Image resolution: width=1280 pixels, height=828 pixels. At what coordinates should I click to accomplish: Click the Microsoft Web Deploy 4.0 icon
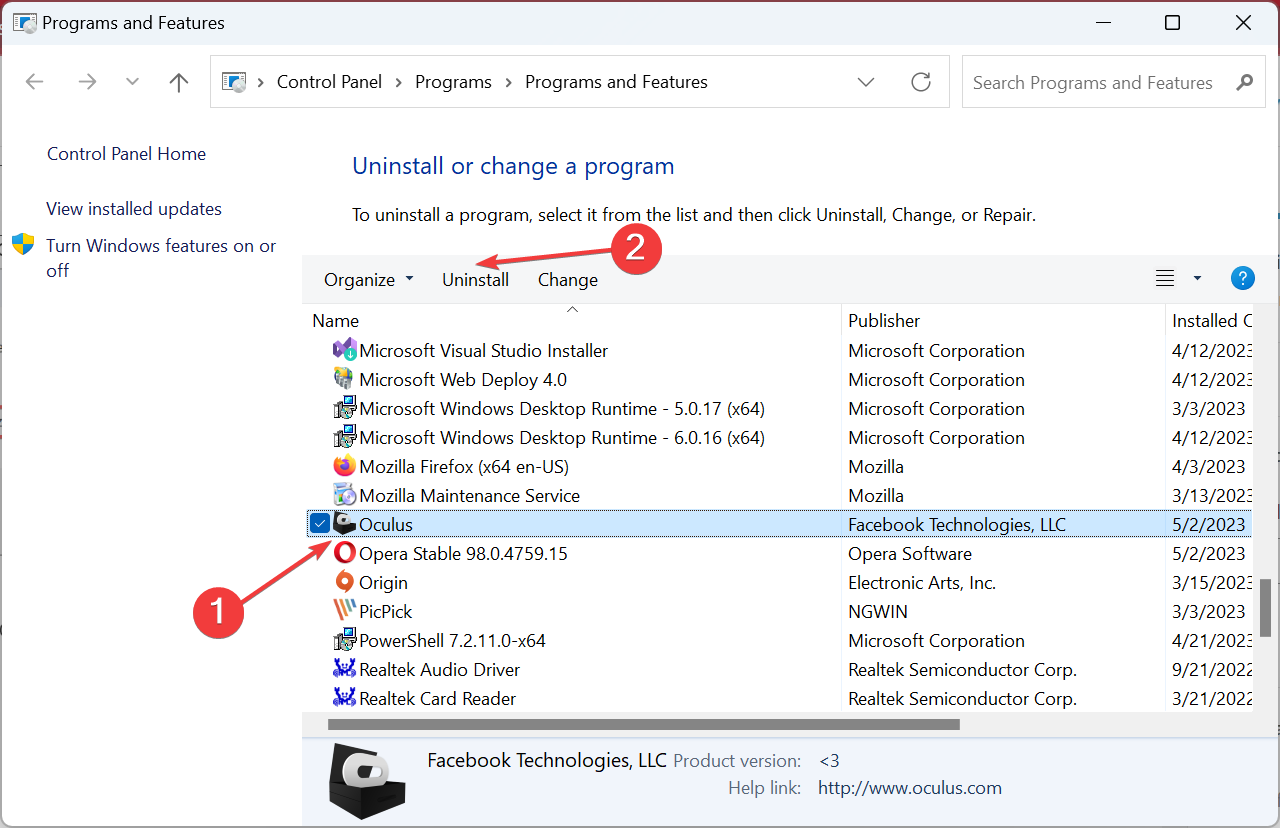[344, 379]
